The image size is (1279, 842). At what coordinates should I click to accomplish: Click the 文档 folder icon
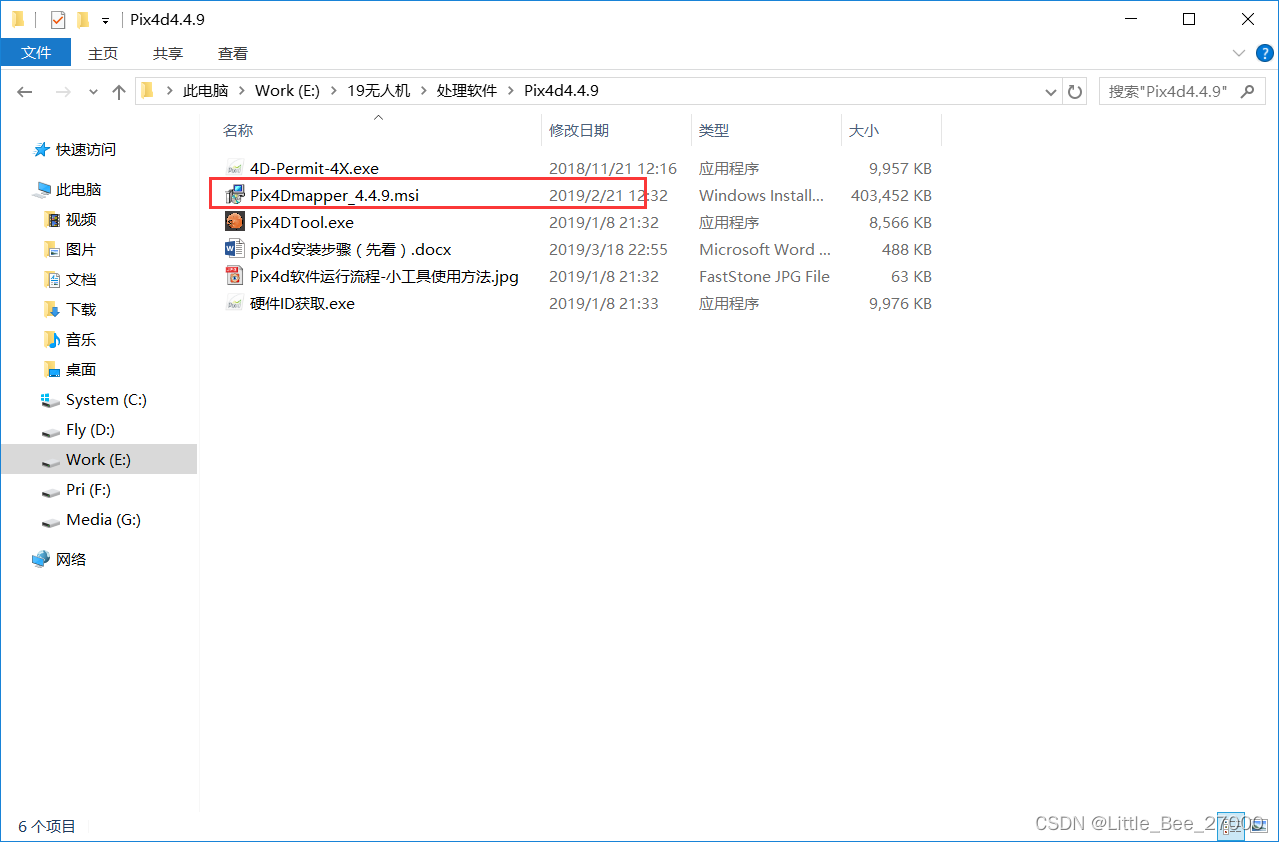coord(52,279)
